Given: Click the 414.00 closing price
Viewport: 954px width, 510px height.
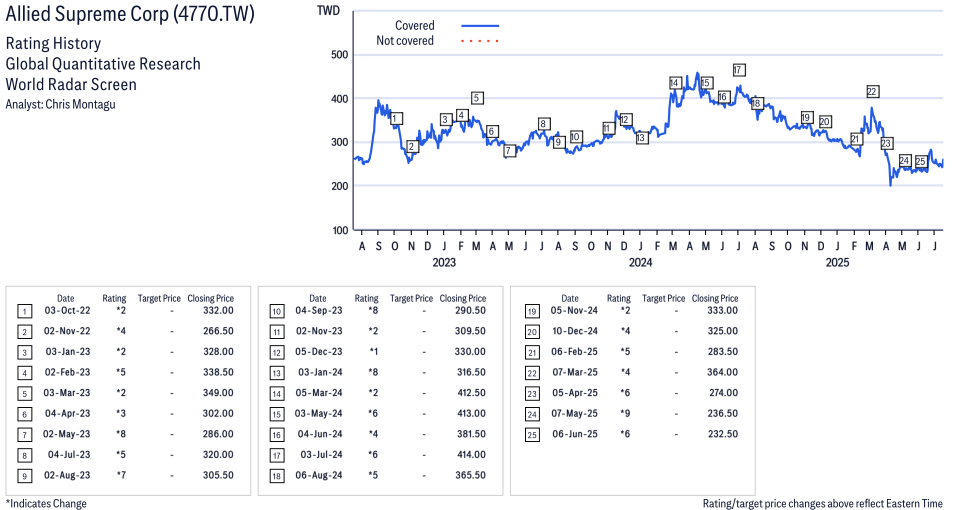Looking at the screenshot, I should pyautogui.click(x=472, y=455).
